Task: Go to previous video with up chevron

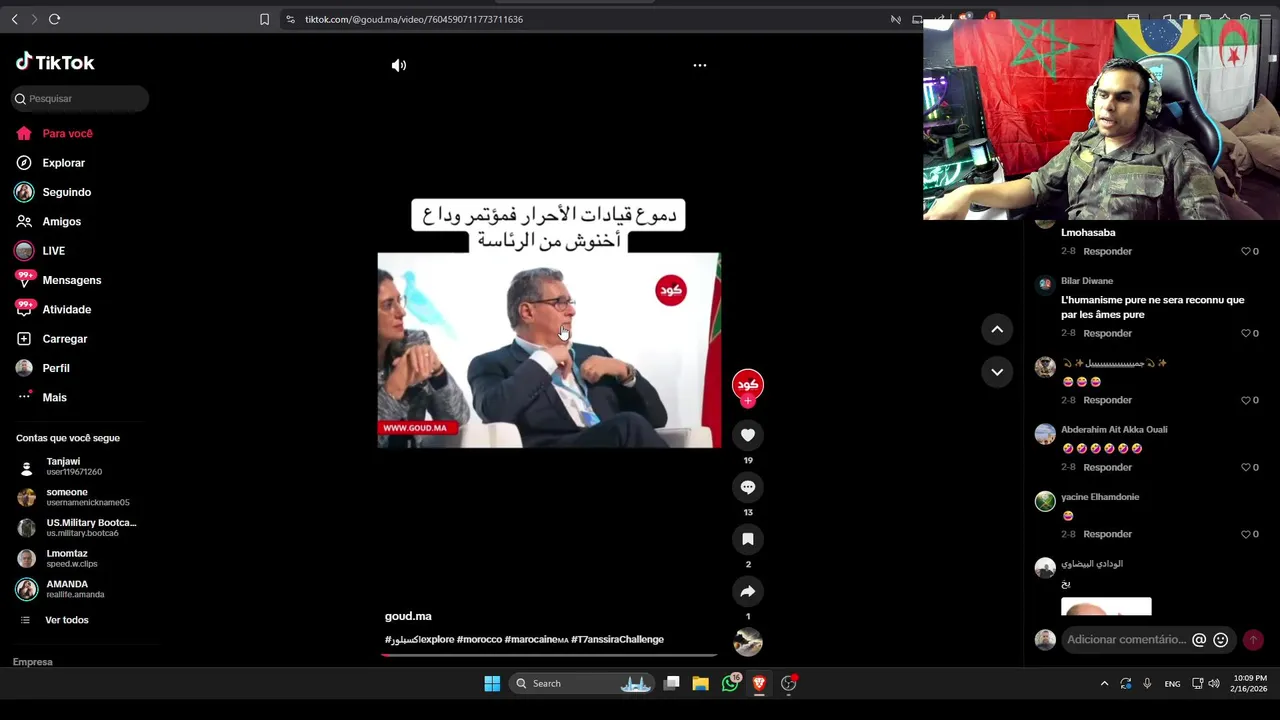Action: click(997, 329)
